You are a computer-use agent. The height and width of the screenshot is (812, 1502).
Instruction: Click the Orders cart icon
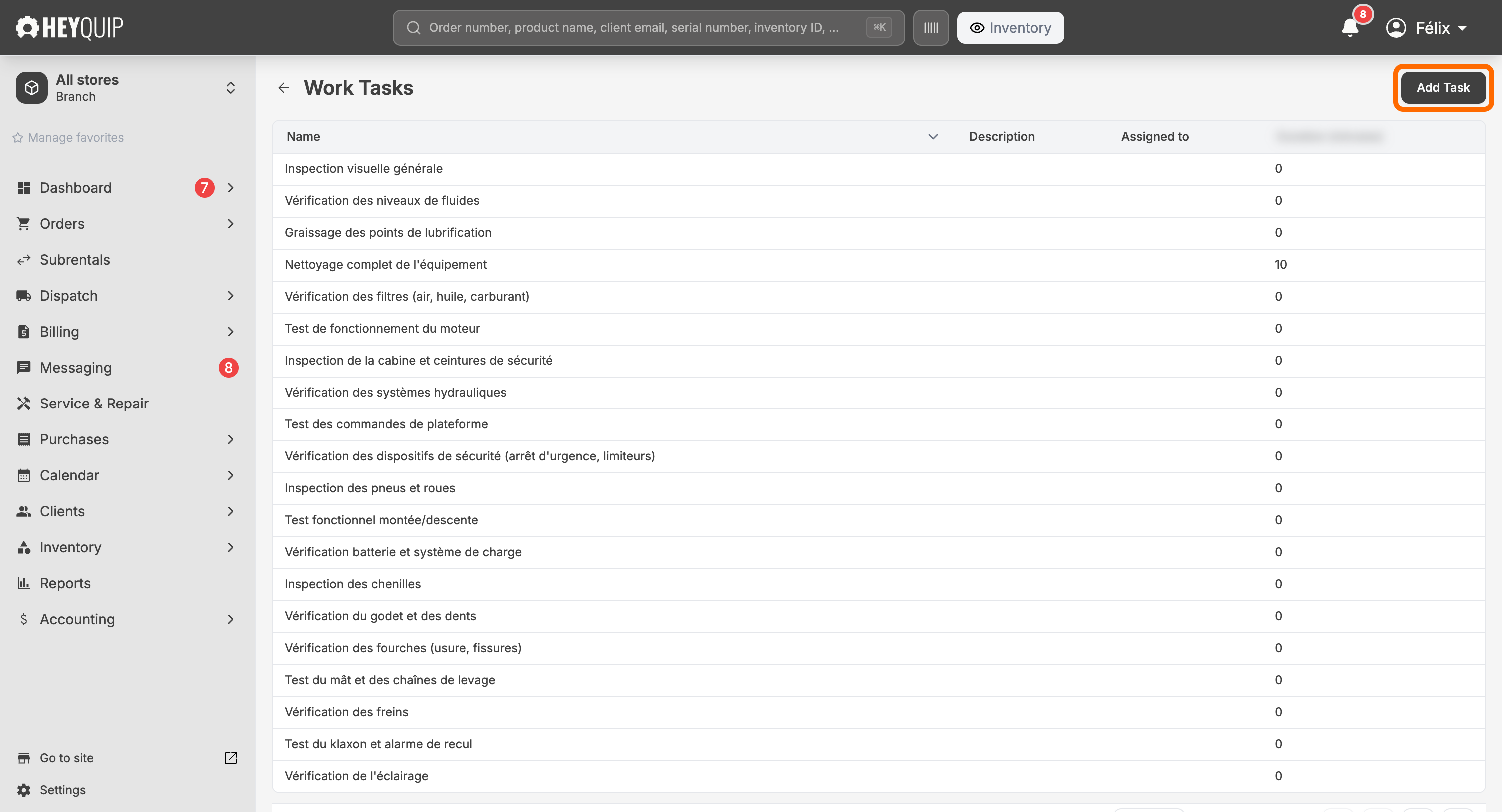click(x=24, y=224)
